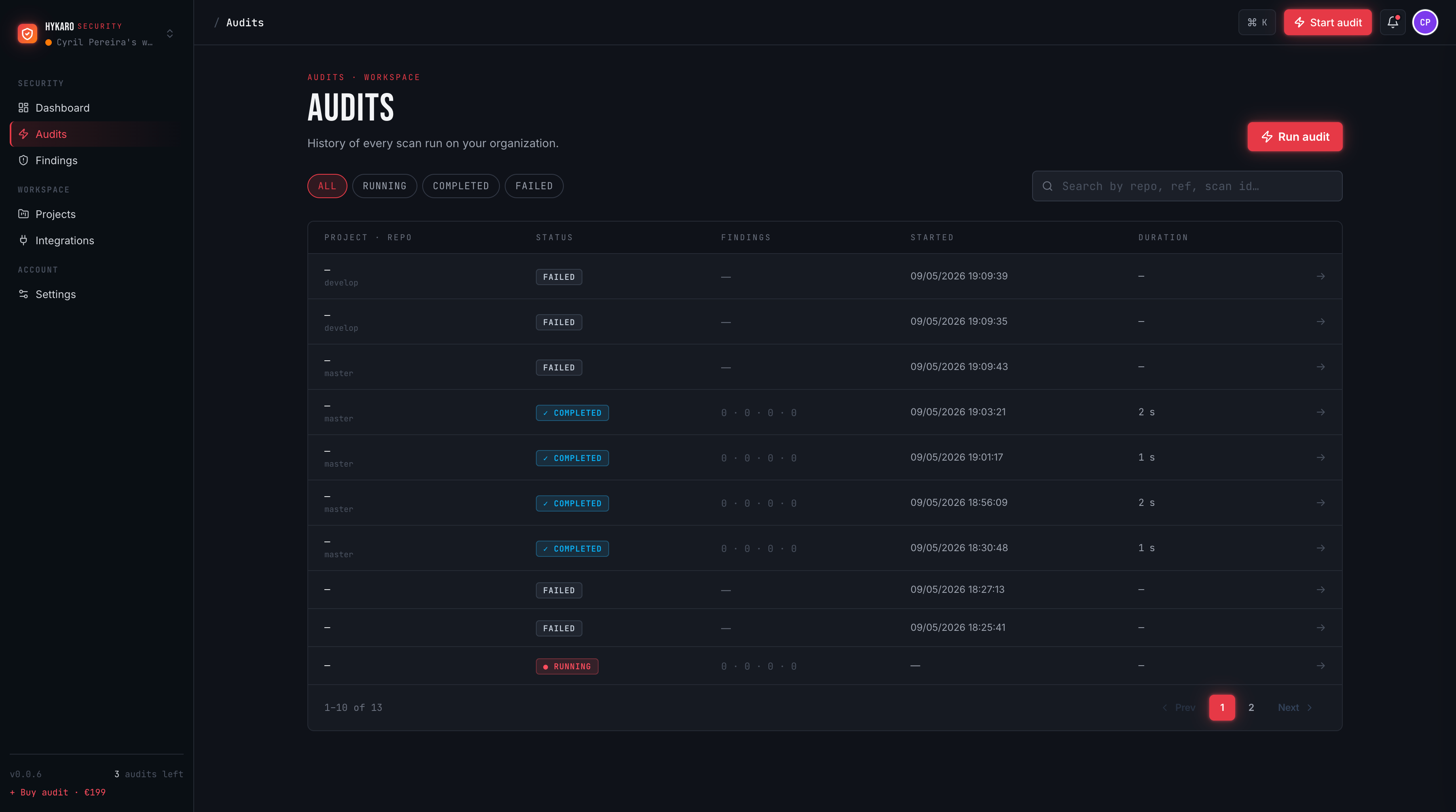Click the 09/05/2026 19:01:17 timestamp
This screenshot has height=812, width=1456.
pos(957,457)
